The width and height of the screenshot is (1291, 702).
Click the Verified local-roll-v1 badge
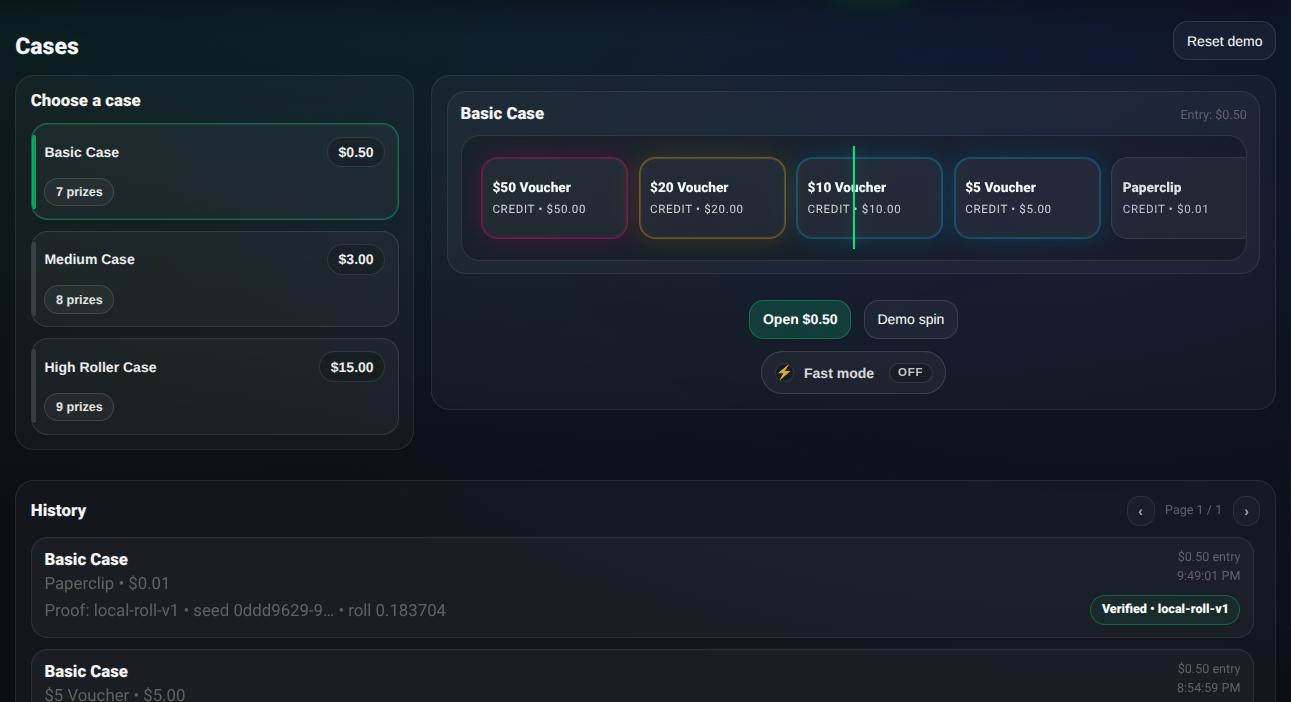pos(1164,609)
